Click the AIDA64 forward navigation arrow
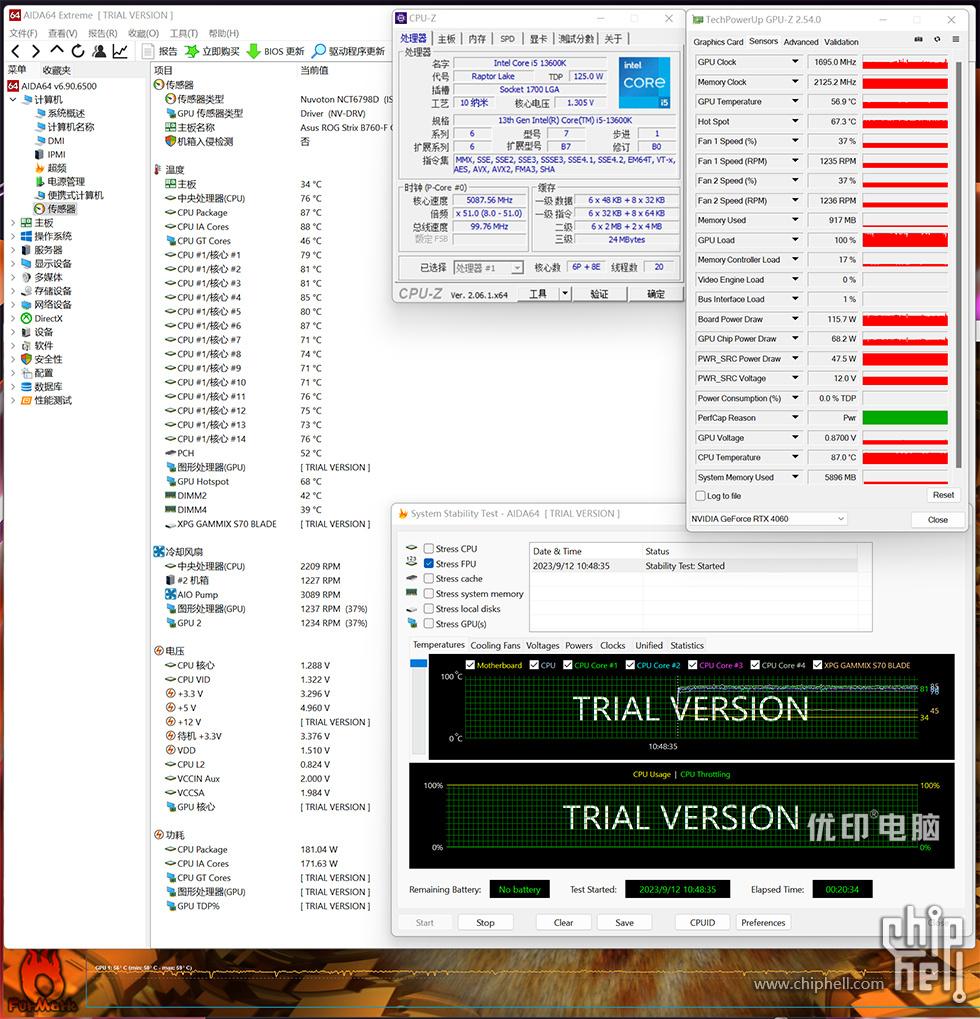Screen dimensions: 980x1019 point(36,51)
